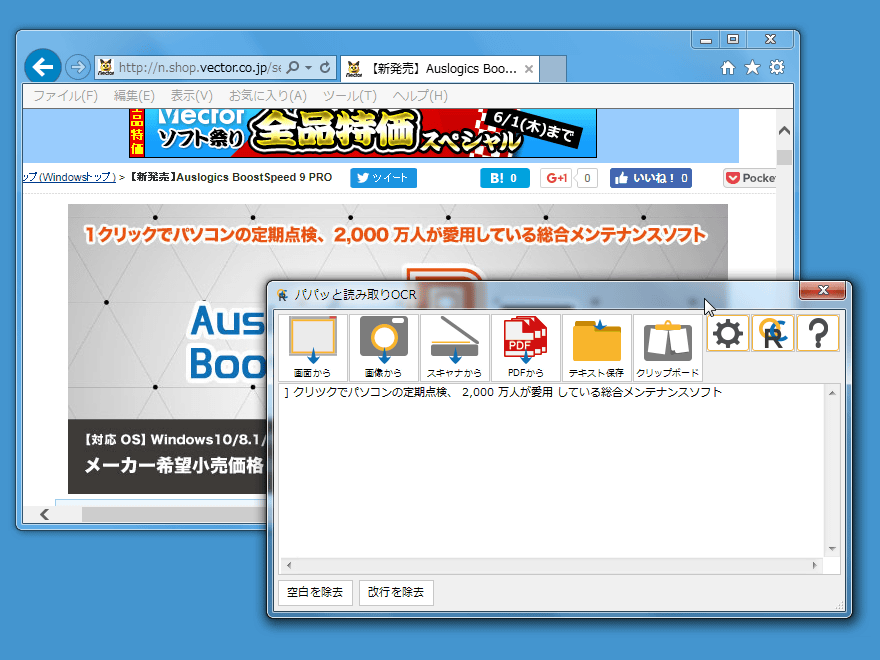Image resolution: width=880 pixels, height=660 pixels.
Task: Open a PDF with PDFから
Action: pyautogui.click(x=526, y=347)
